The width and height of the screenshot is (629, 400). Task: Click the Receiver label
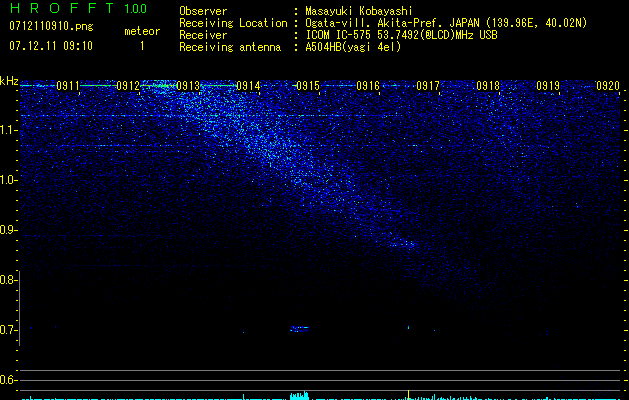203,35
